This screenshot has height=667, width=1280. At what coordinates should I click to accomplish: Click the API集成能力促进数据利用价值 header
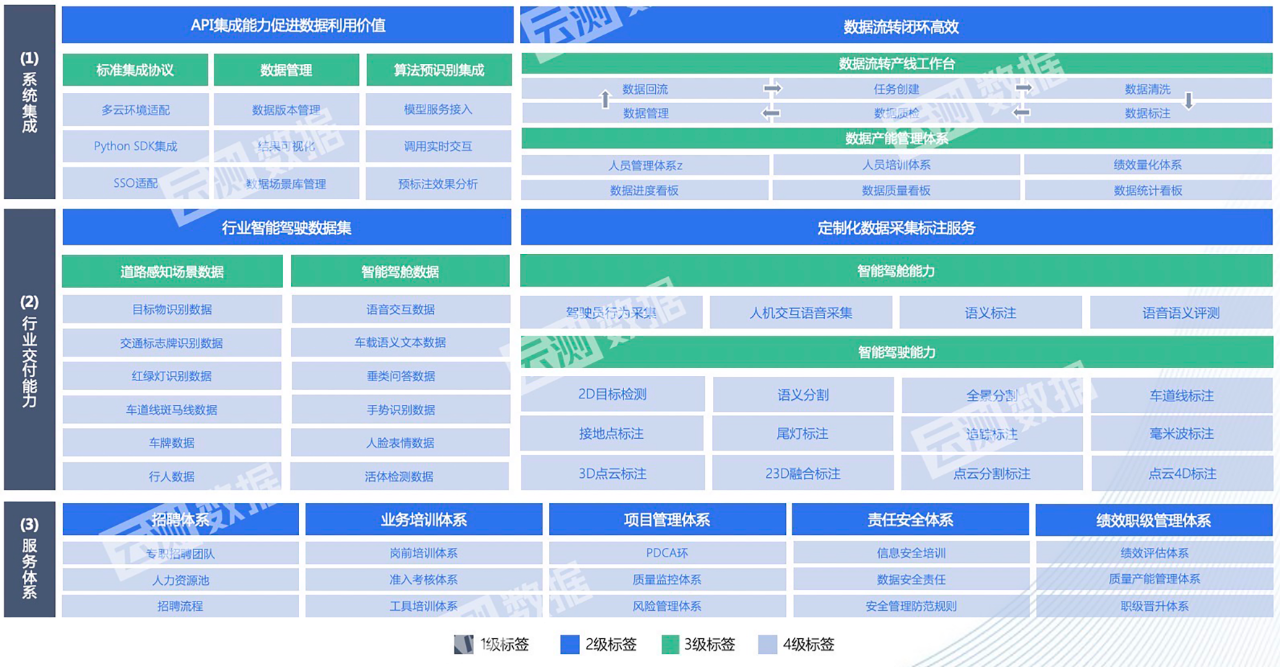(287, 26)
